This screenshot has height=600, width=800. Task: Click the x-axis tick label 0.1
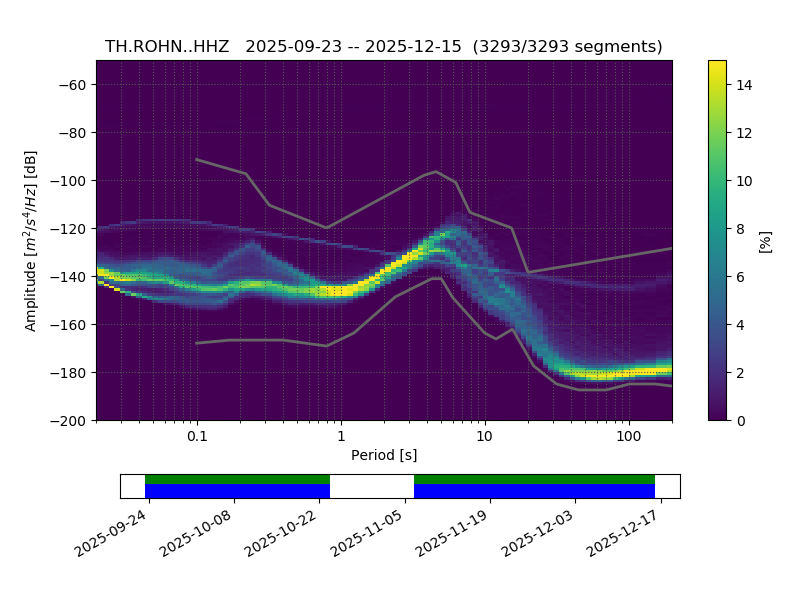click(x=197, y=437)
